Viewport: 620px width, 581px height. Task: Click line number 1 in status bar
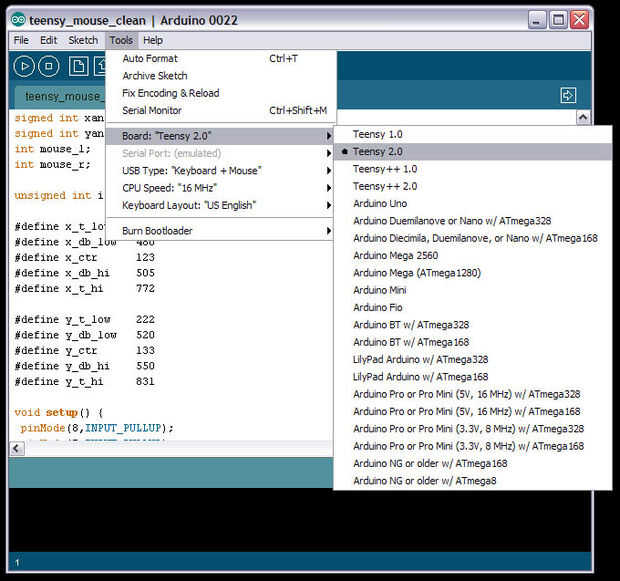click(17, 562)
